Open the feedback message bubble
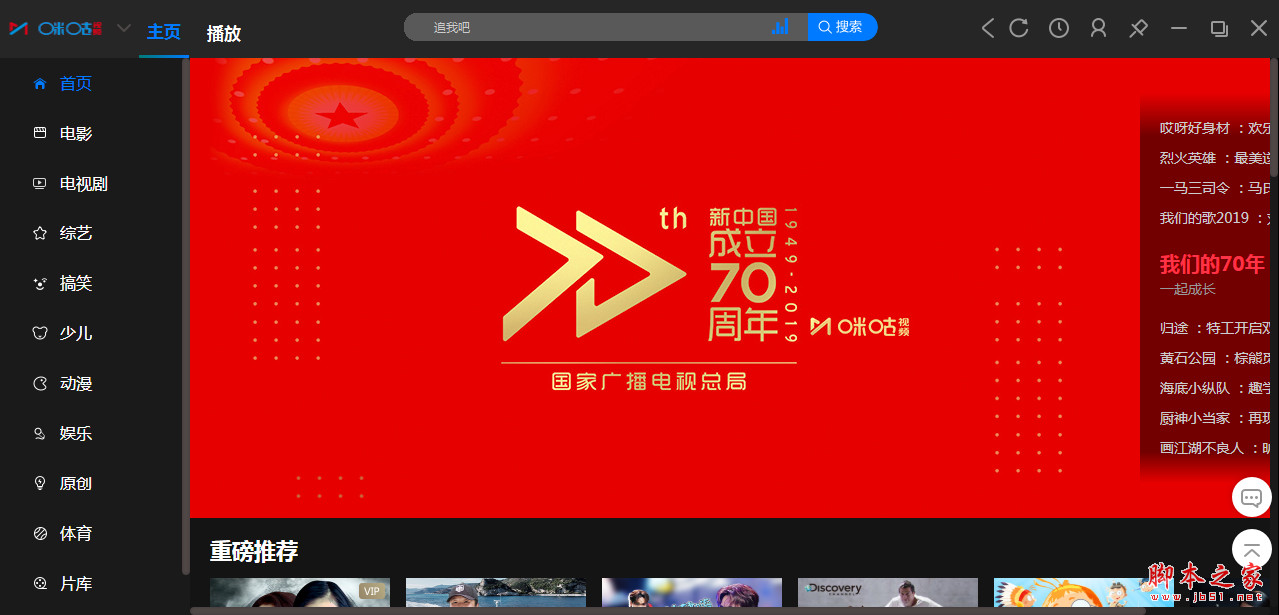1279x615 pixels. click(x=1251, y=497)
